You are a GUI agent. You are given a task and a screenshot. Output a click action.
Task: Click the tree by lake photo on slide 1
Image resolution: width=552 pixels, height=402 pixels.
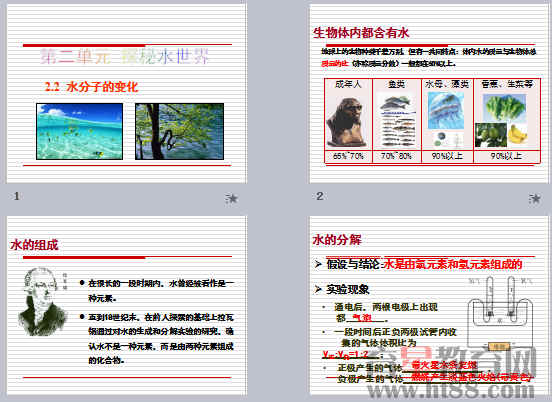pos(180,131)
